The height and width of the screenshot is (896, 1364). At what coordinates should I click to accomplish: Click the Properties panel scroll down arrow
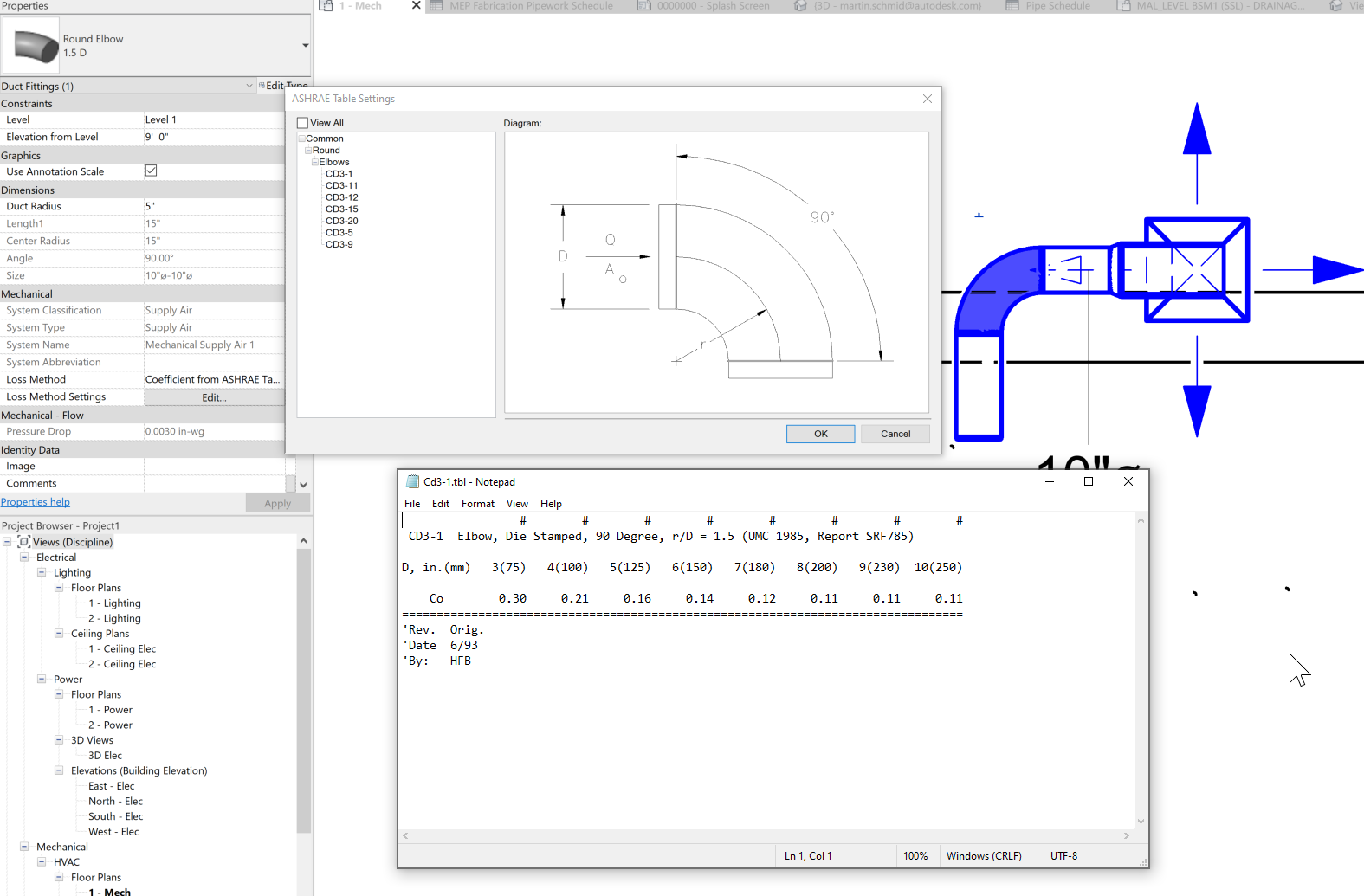tap(303, 485)
